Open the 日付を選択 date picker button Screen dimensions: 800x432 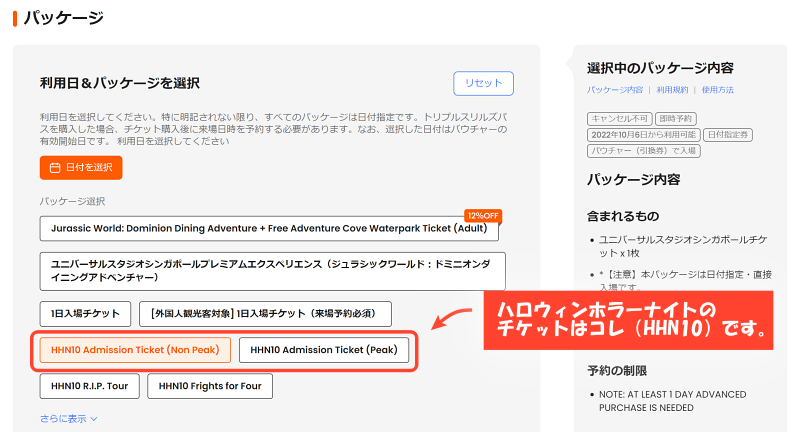(81, 167)
